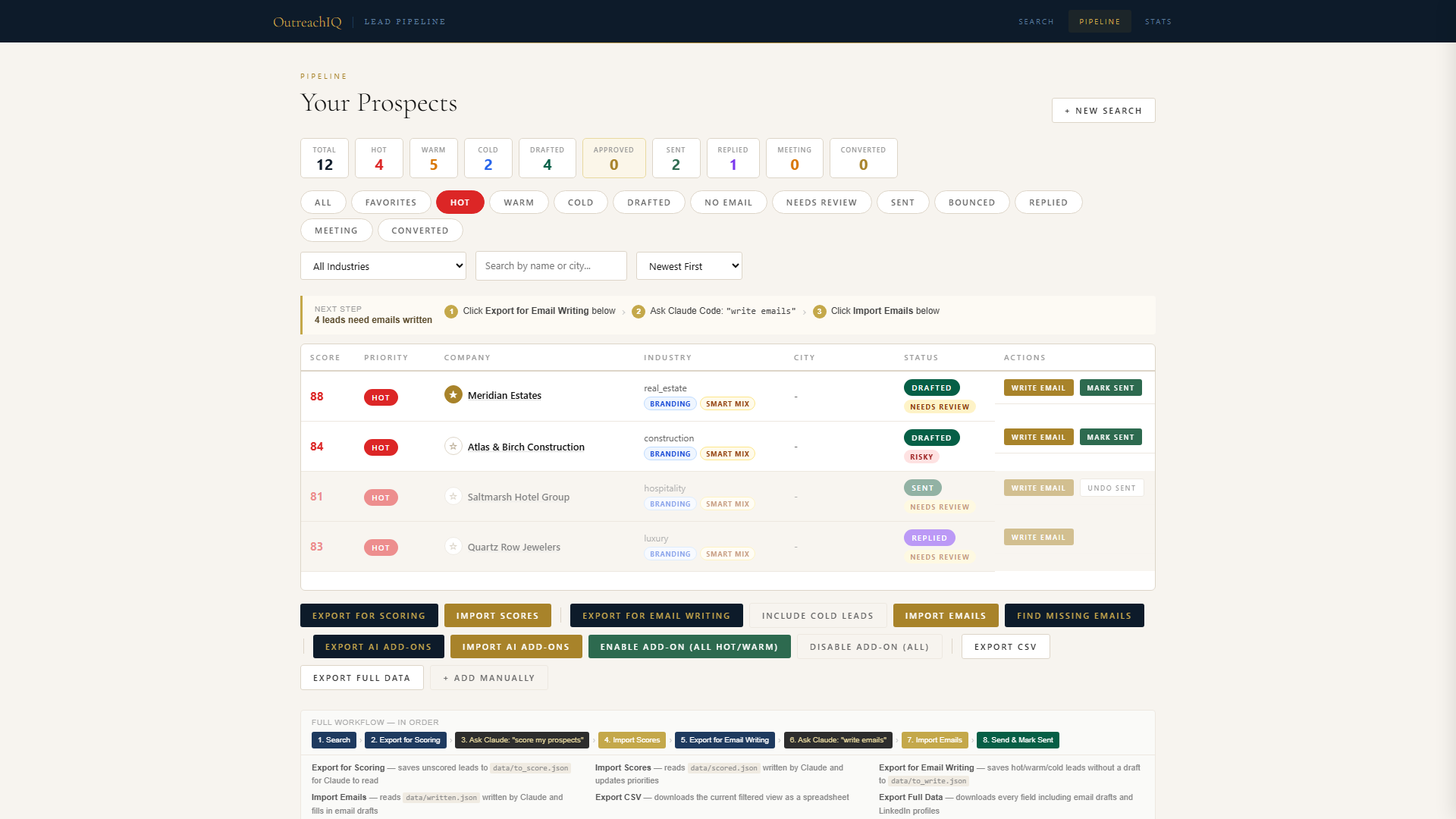Select the Hot stat card

point(379,158)
